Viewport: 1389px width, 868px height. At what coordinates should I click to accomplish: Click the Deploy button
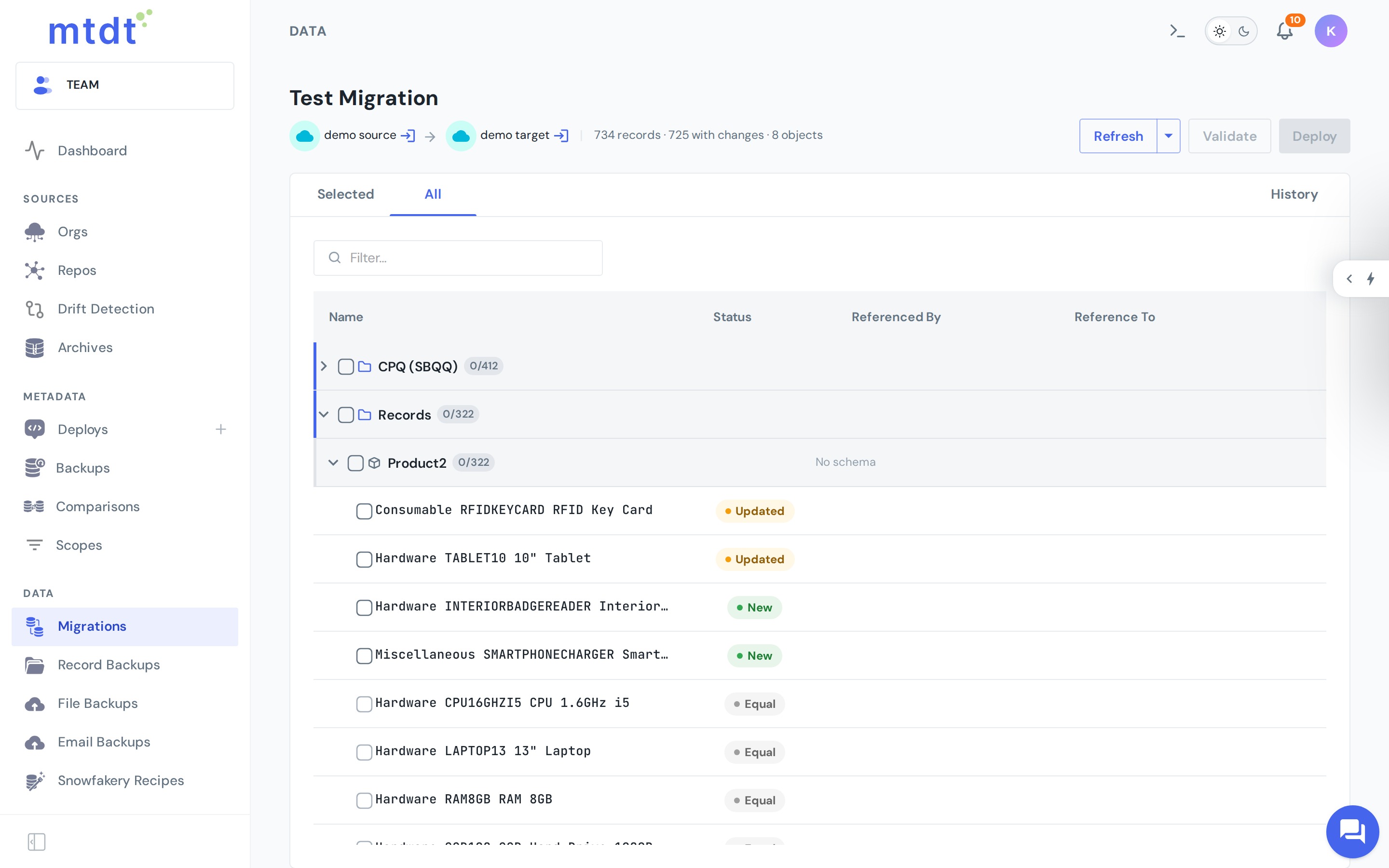pos(1314,136)
